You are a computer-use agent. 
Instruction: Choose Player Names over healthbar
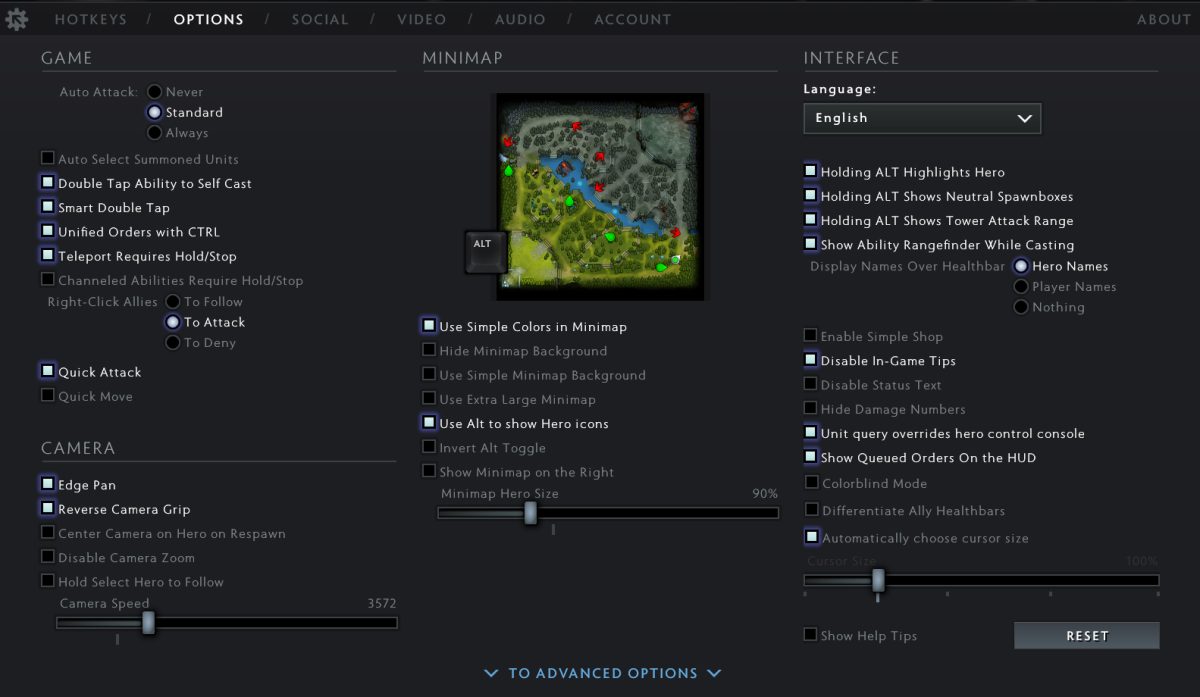pyautogui.click(x=1021, y=287)
